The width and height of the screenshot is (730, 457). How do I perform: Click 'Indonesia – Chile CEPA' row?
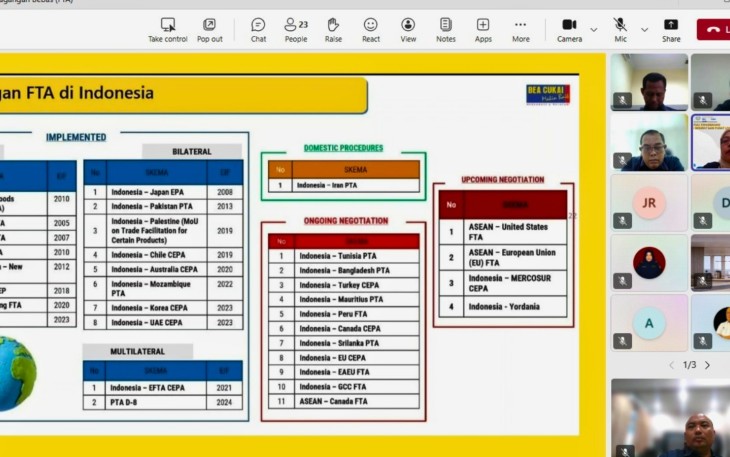click(163, 255)
